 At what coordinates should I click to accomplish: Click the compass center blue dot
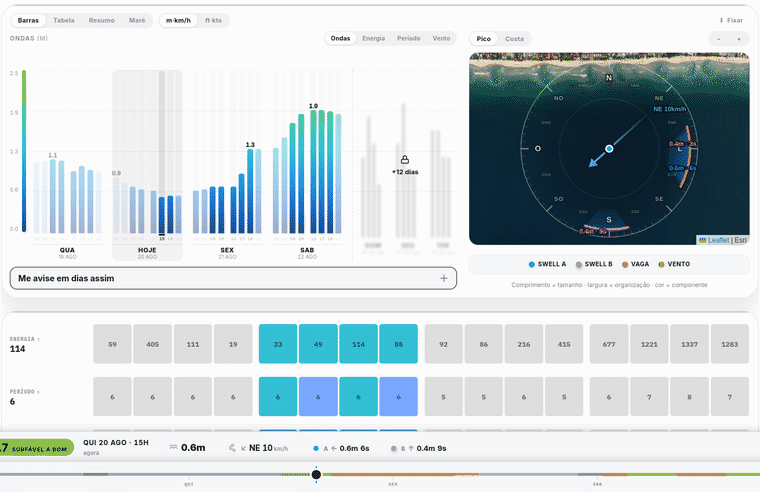point(609,149)
